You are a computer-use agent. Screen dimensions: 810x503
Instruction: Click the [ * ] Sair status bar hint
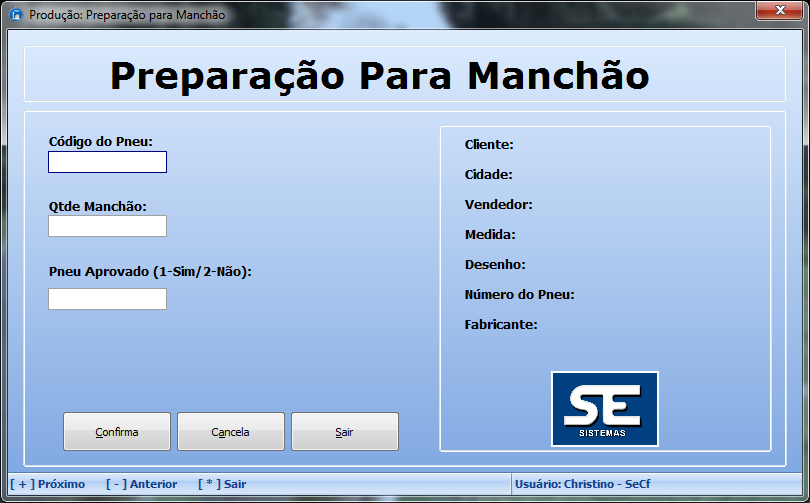coord(222,484)
